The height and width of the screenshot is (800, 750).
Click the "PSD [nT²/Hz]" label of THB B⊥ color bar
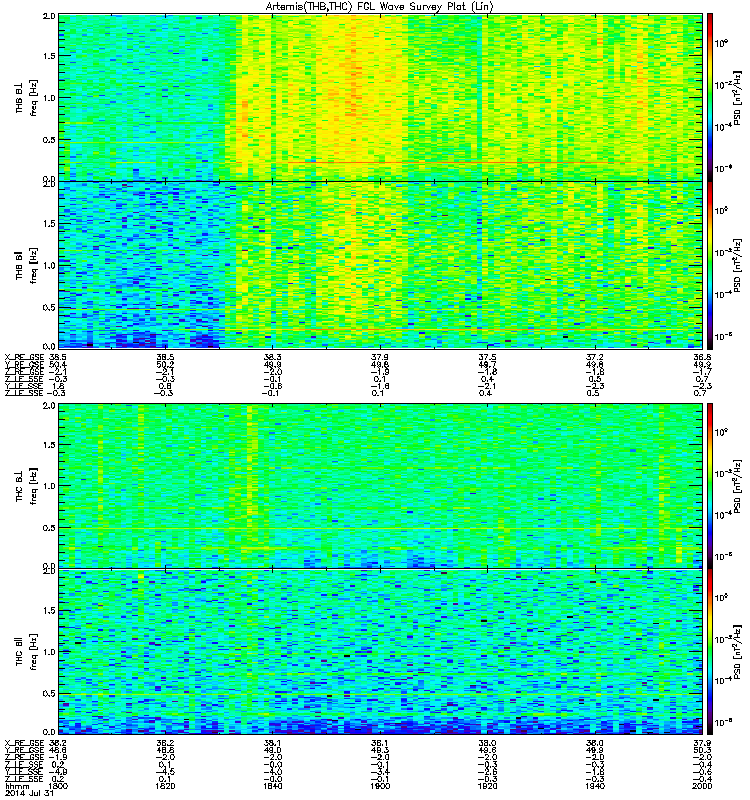737,97
